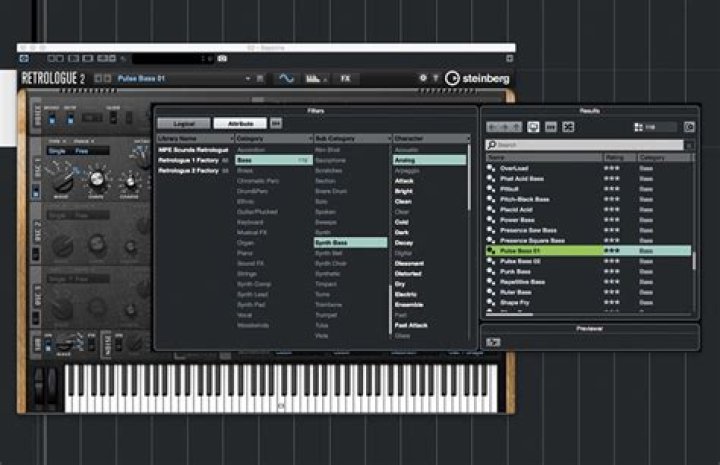Image resolution: width=720 pixels, height=465 pixels.
Task: Select the Electric character filter
Action: tap(405, 294)
